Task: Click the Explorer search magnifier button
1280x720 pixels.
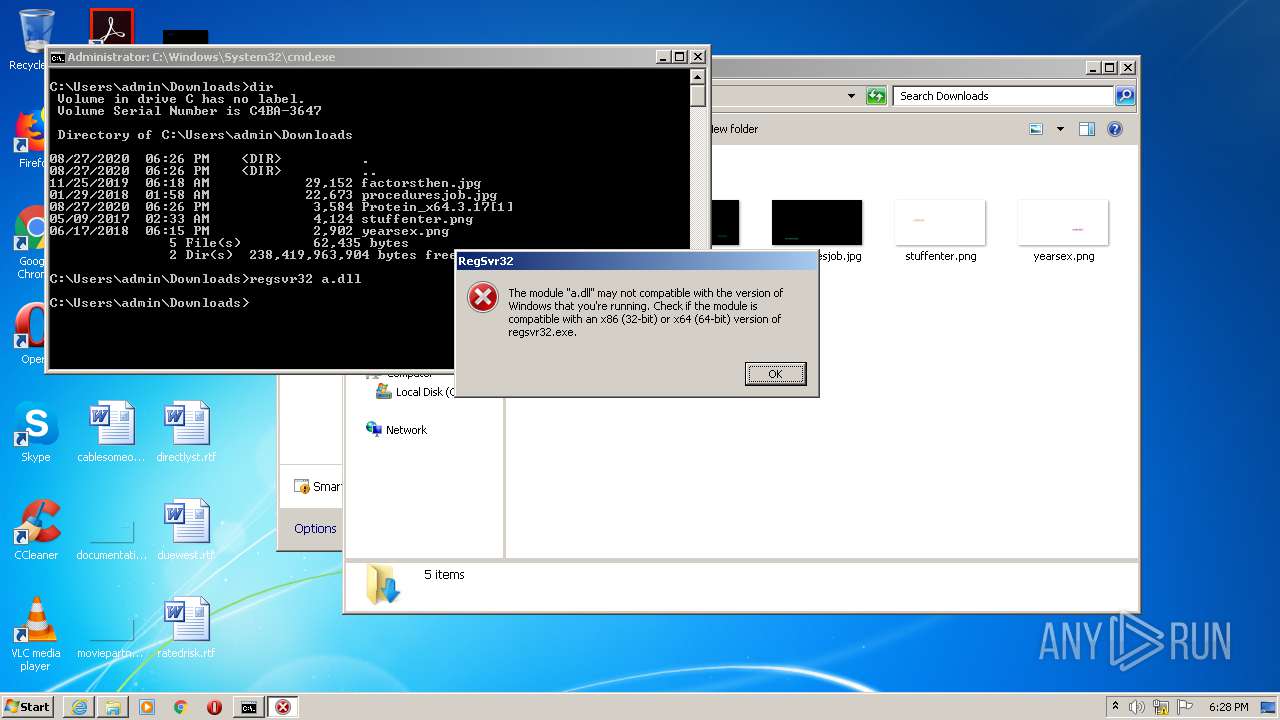Action: pos(1125,96)
